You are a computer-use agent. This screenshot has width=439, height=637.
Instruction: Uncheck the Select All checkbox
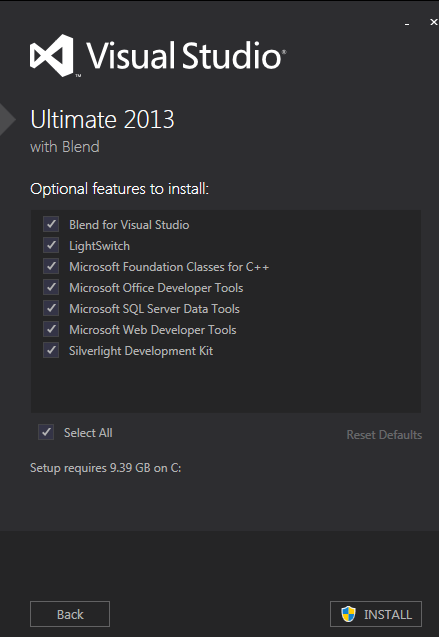[46, 432]
